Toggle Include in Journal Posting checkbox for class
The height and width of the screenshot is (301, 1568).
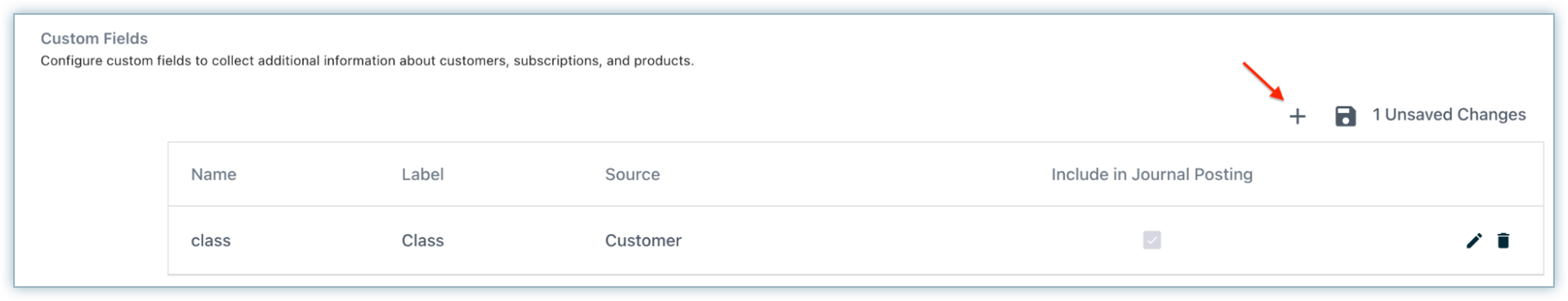[1151, 240]
